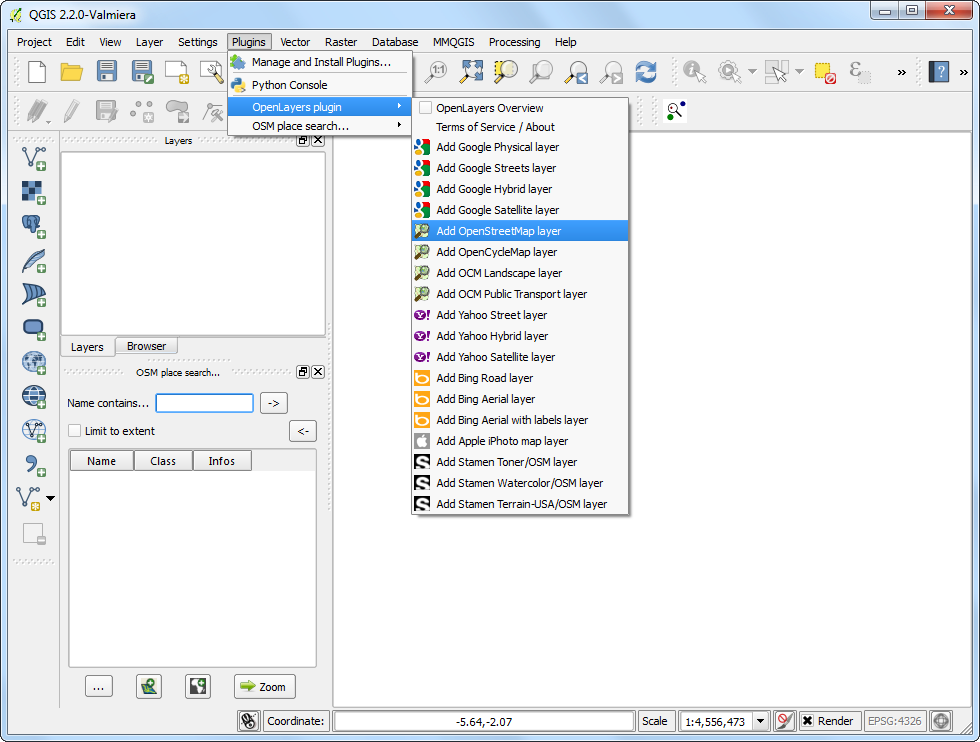Click the -> search button
This screenshot has height=742, width=980.
[x=274, y=403]
